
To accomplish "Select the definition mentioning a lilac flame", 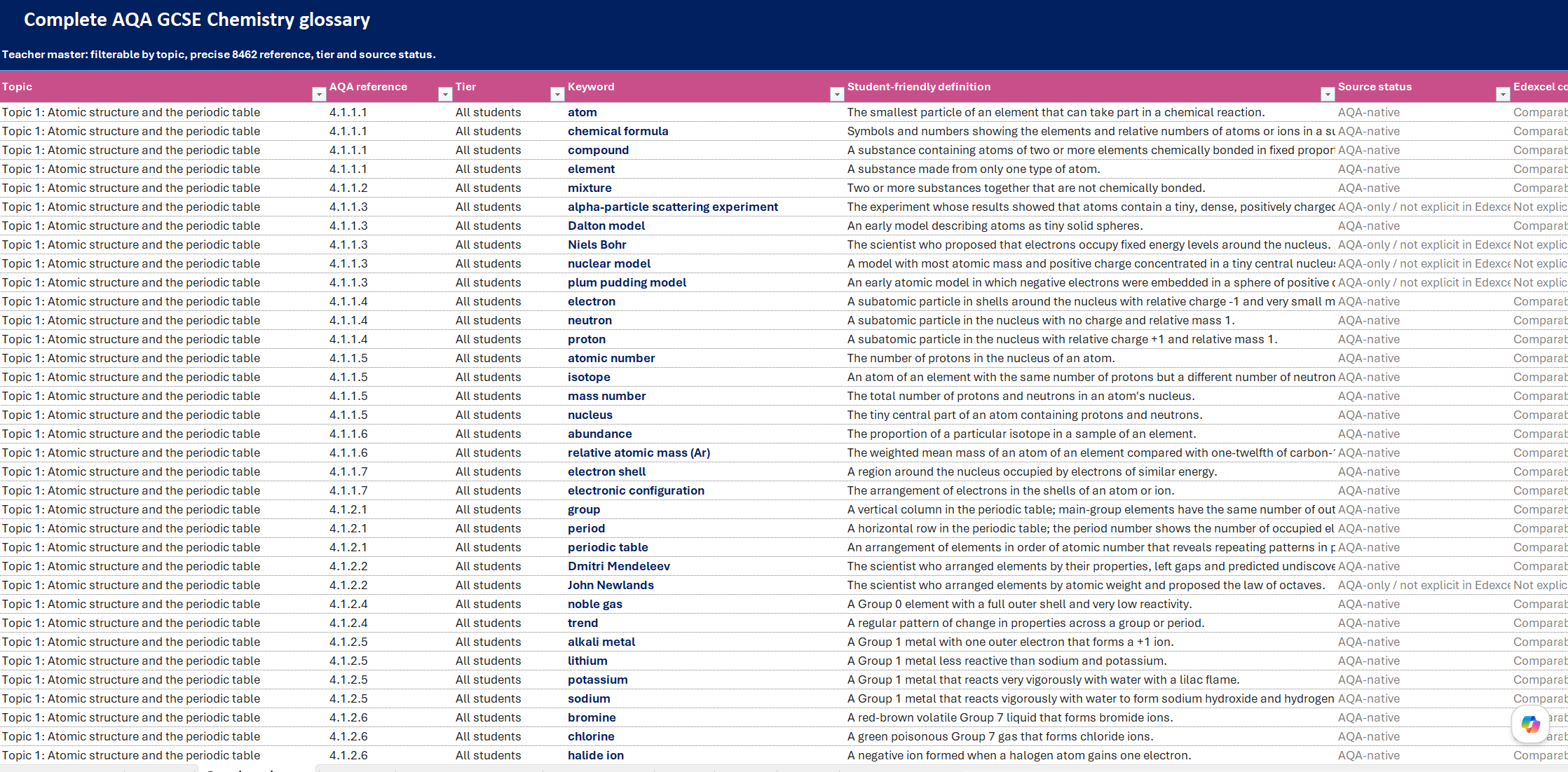I will [x=1090, y=680].
